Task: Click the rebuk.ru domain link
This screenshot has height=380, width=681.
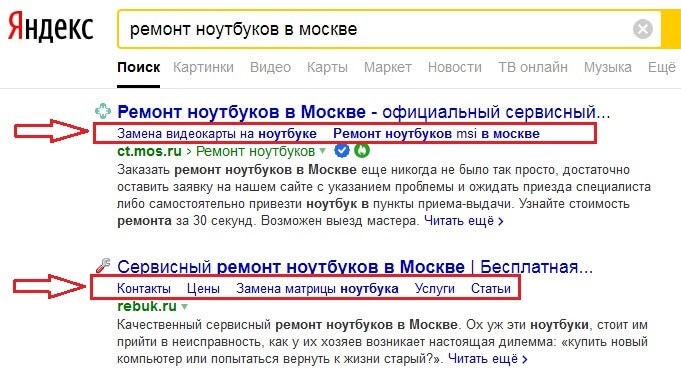Action: point(147,306)
